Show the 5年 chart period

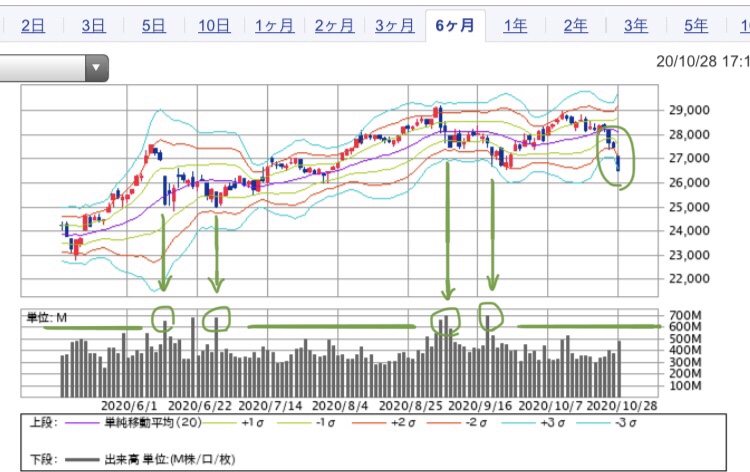[x=696, y=26]
